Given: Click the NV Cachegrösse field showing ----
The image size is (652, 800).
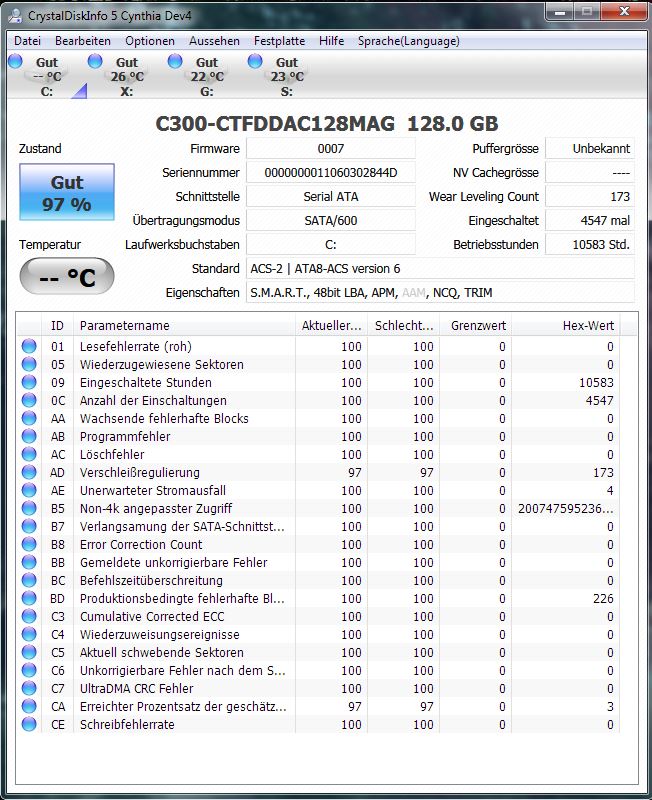Looking at the screenshot, I should [590, 172].
